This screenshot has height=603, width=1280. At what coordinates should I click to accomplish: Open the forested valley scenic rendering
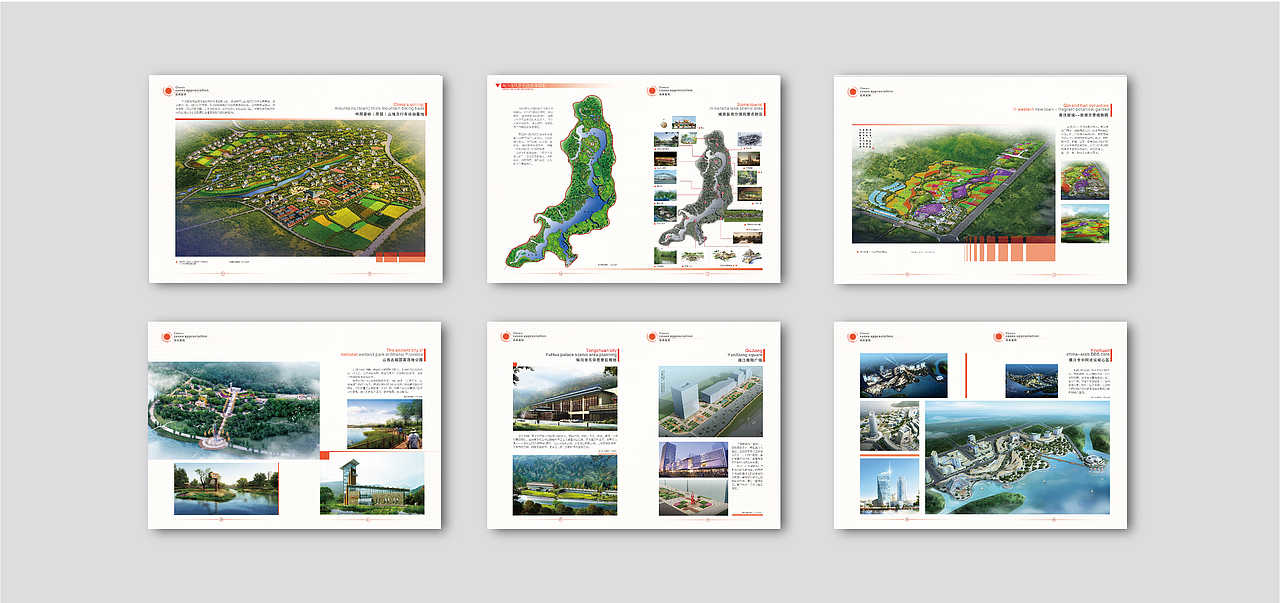point(565,485)
